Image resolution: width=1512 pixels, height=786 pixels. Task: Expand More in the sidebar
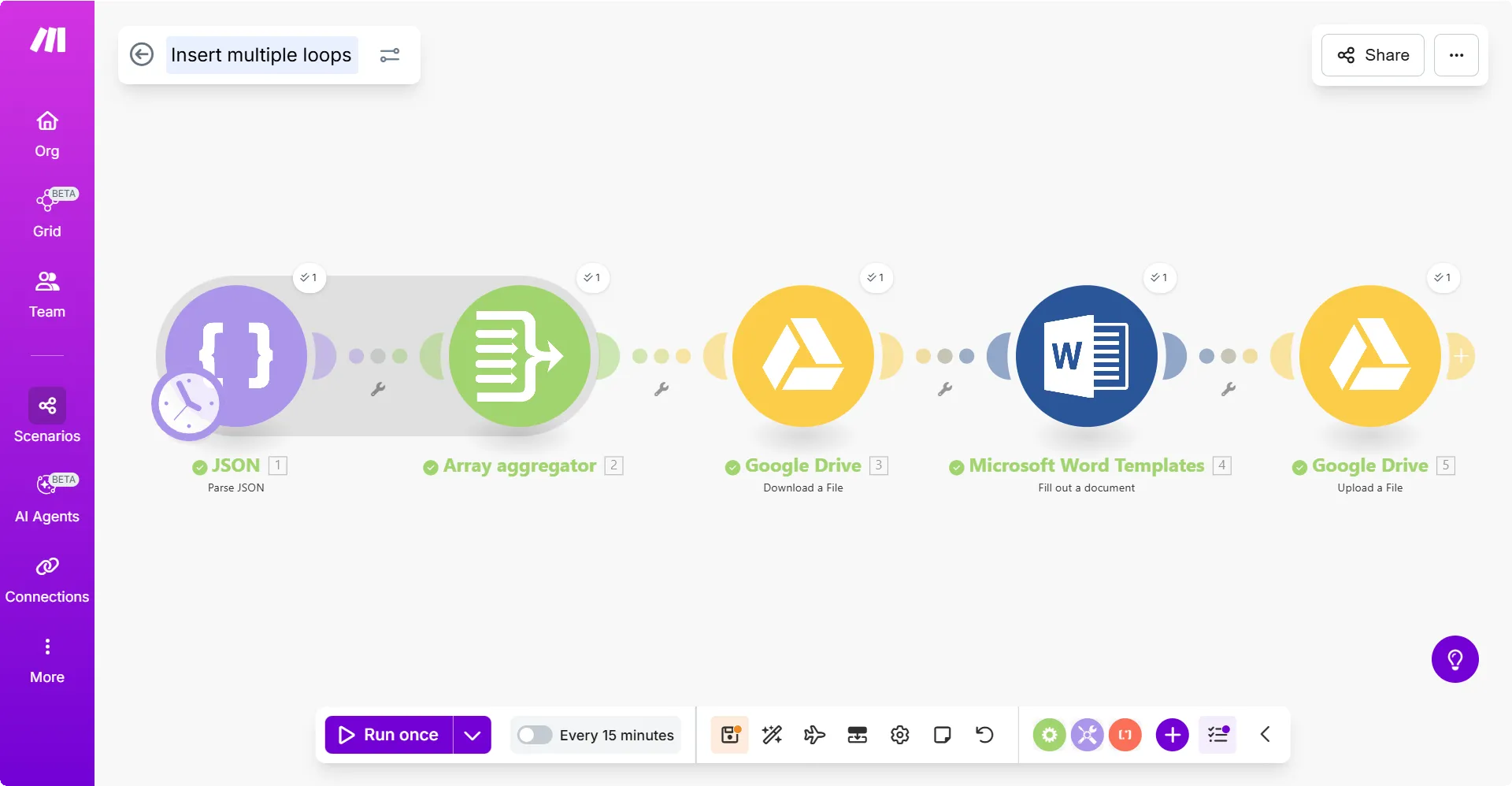coord(47,661)
